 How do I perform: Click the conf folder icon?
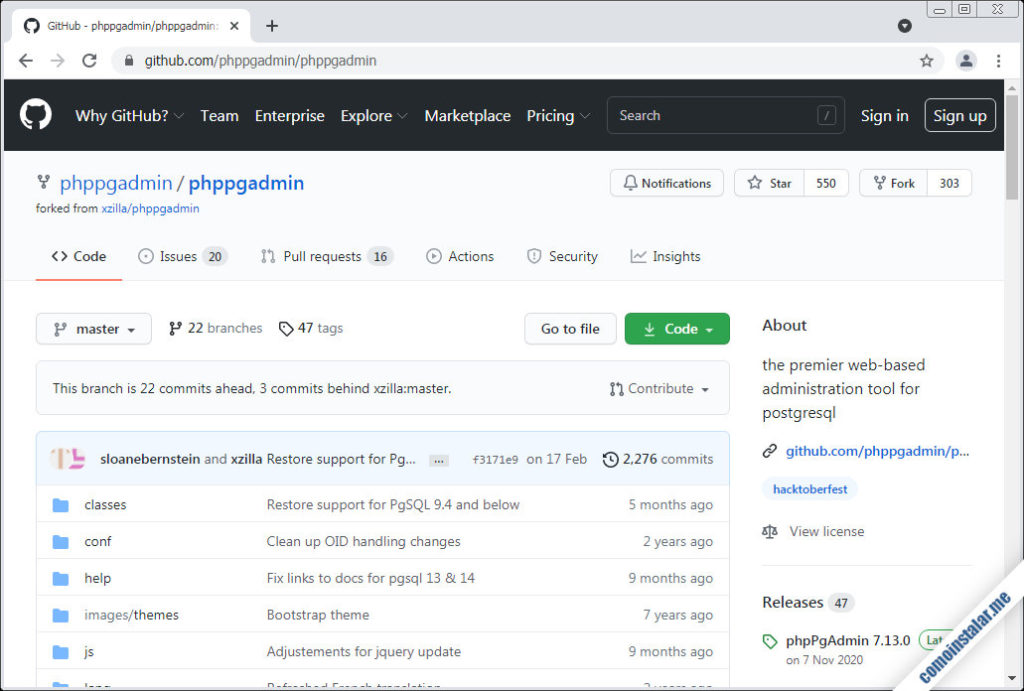point(61,541)
